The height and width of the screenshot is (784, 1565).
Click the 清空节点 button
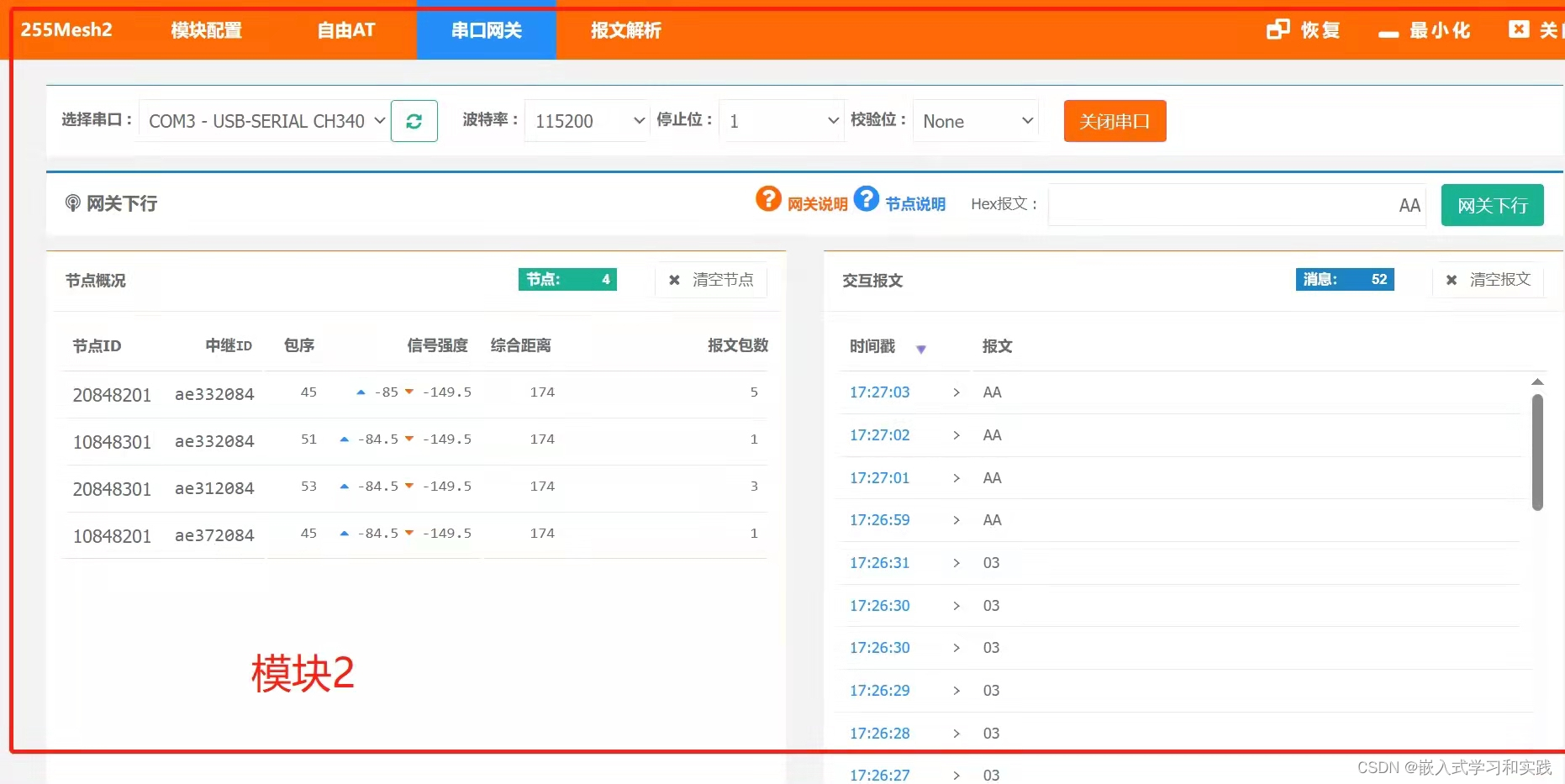point(711,280)
